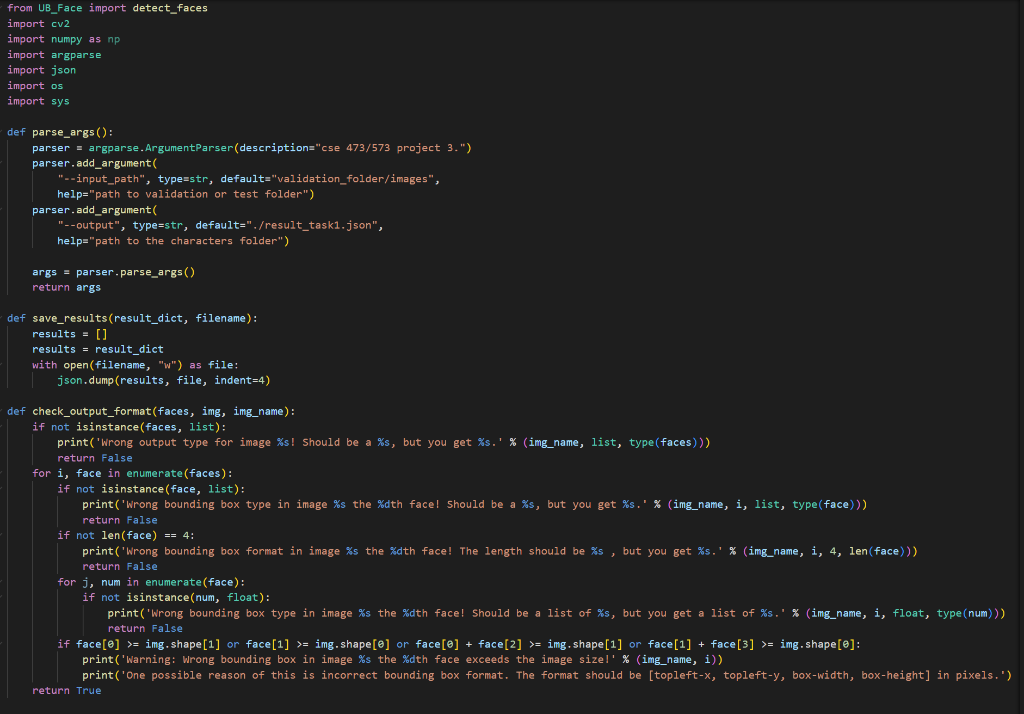The height and width of the screenshot is (714, 1024).
Task: Click the 'if not isinstance(face, list):' line
Action: [152, 489]
